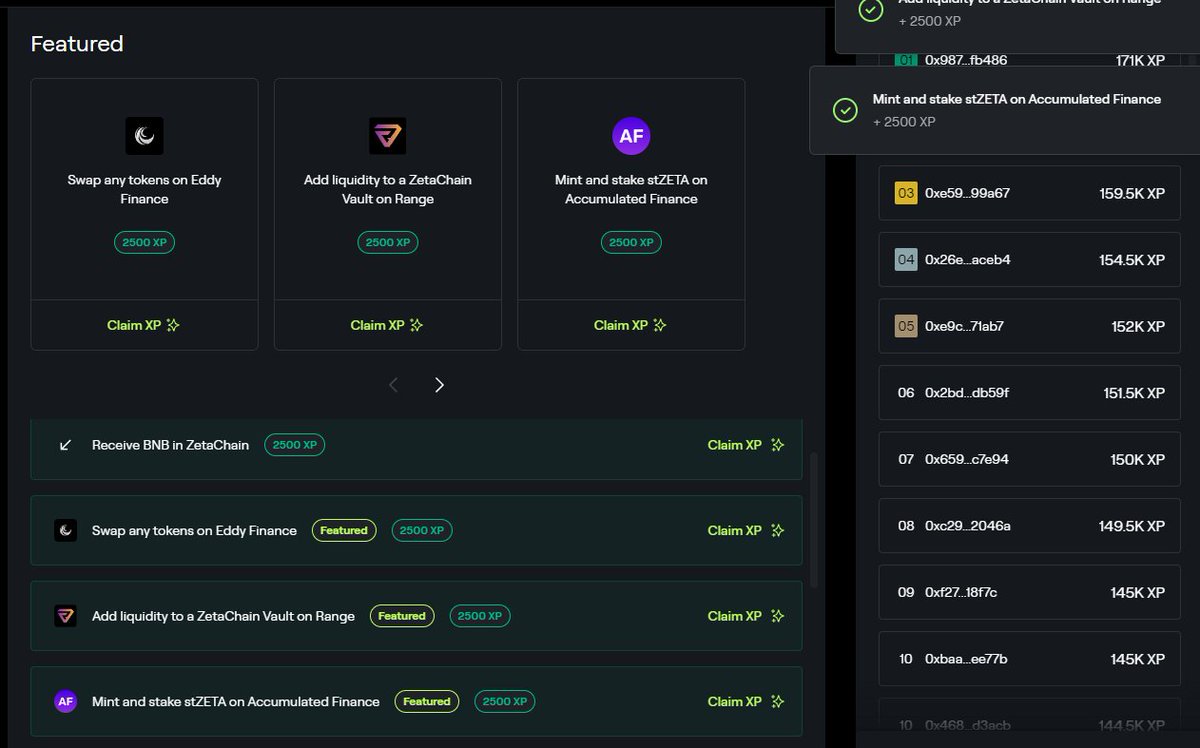Click the purple AF logo in featured card
The width and height of the screenshot is (1200, 748).
(631, 135)
